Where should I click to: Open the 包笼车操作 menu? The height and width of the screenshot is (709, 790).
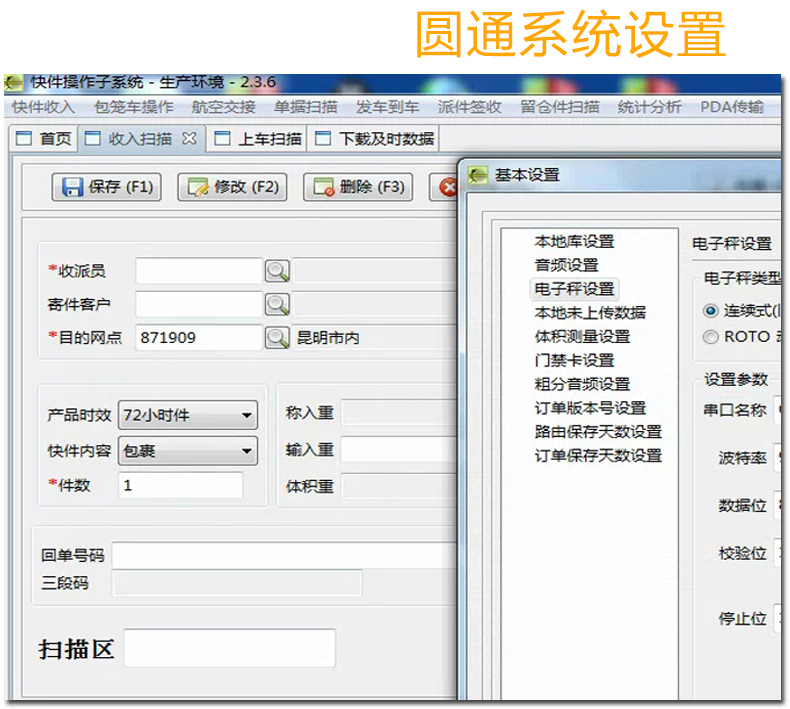134,107
